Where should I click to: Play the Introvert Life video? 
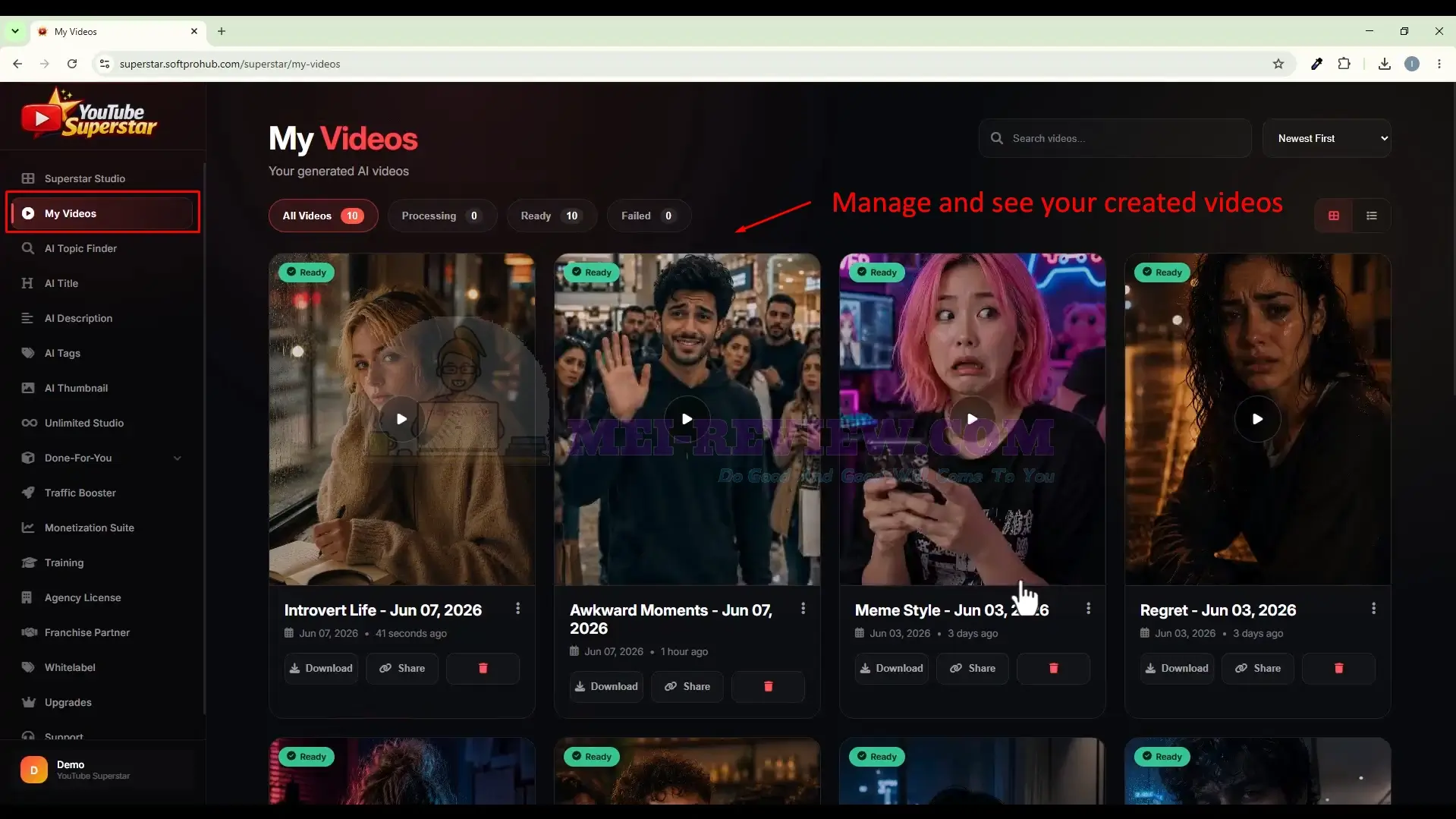(401, 419)
